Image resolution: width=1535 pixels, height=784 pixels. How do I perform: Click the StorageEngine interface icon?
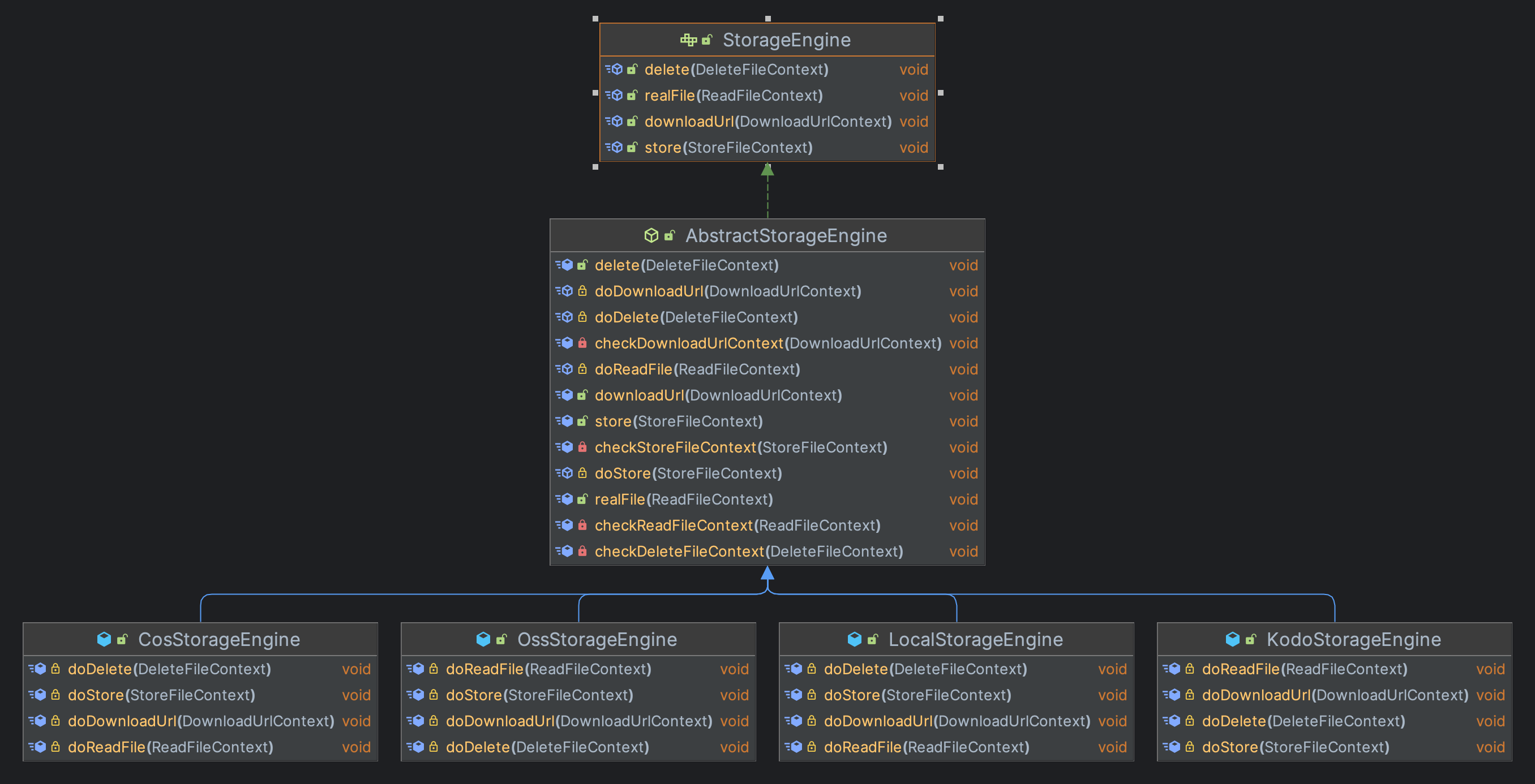[x=688, y=40]
